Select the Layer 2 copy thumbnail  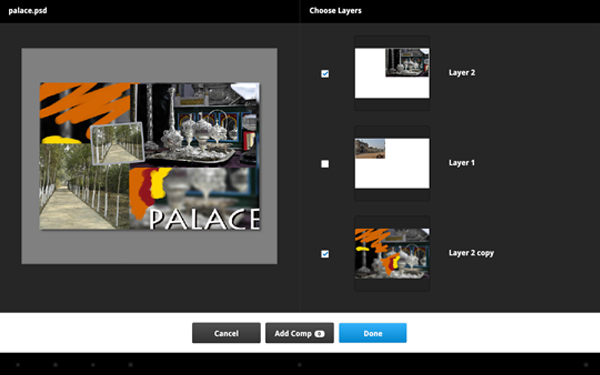pyautogui.click(x=392, y=253)
